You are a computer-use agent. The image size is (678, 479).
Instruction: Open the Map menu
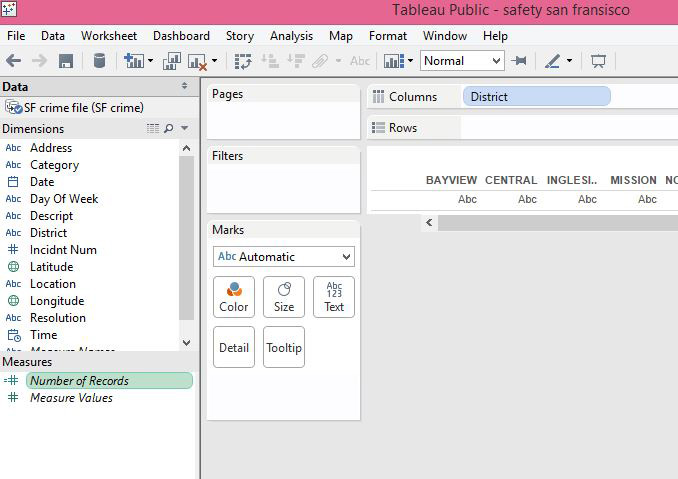(x=341, y=36)
